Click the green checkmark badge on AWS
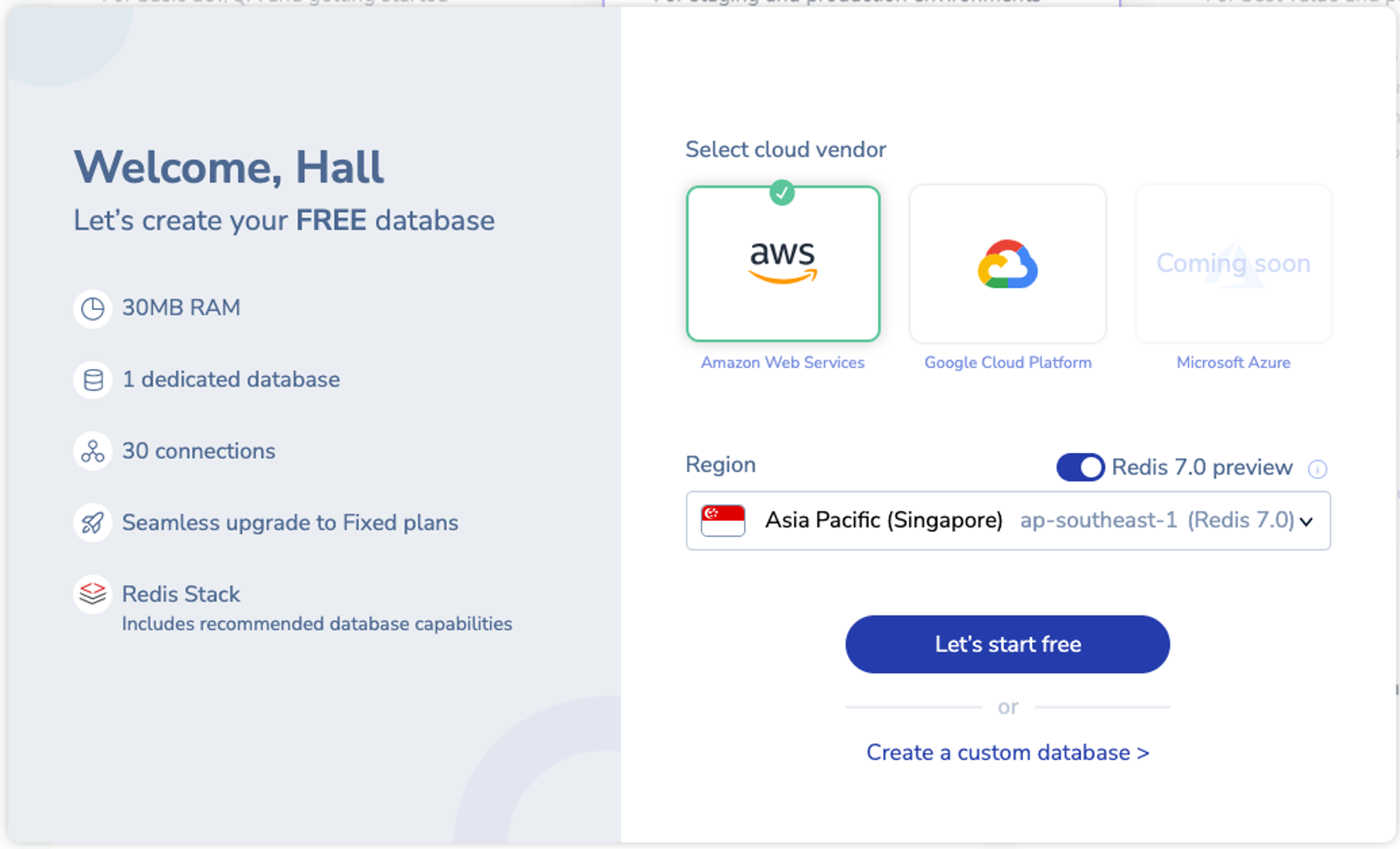Image resolution: width=1400 pixels, height=849 pixels. [x=782, y=193]
